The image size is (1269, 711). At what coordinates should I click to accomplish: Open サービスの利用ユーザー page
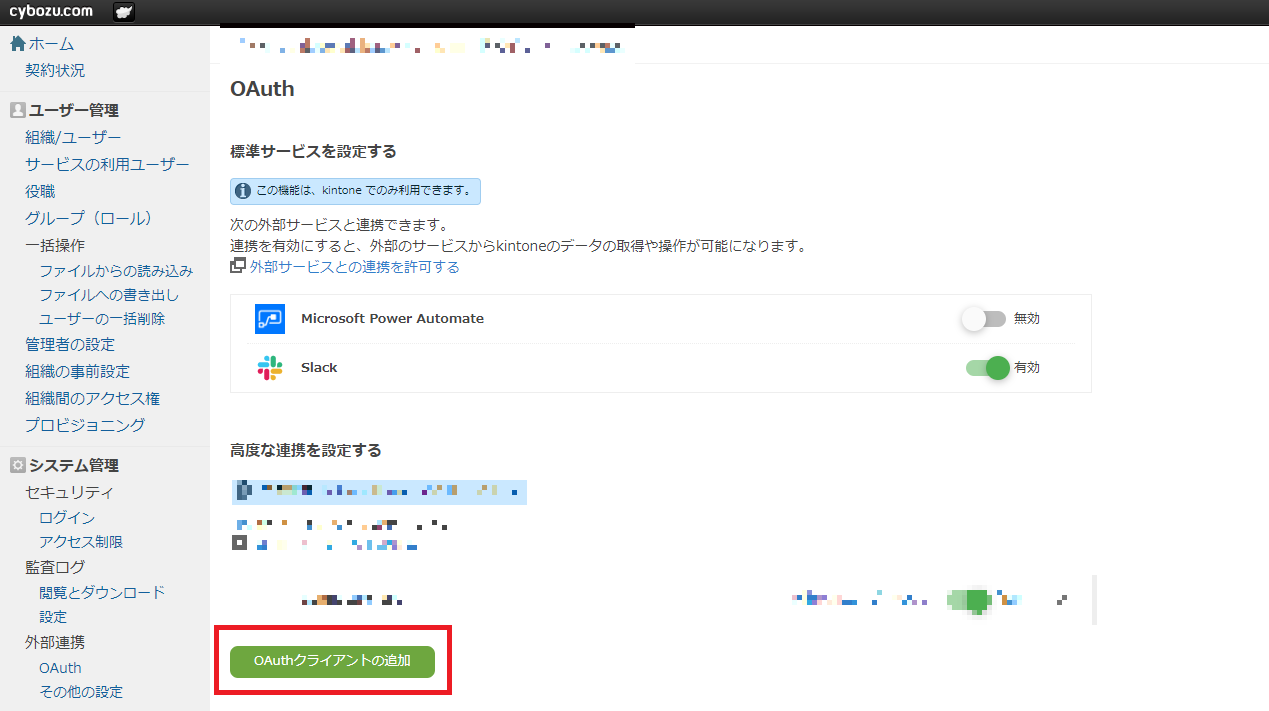[107, 164]
